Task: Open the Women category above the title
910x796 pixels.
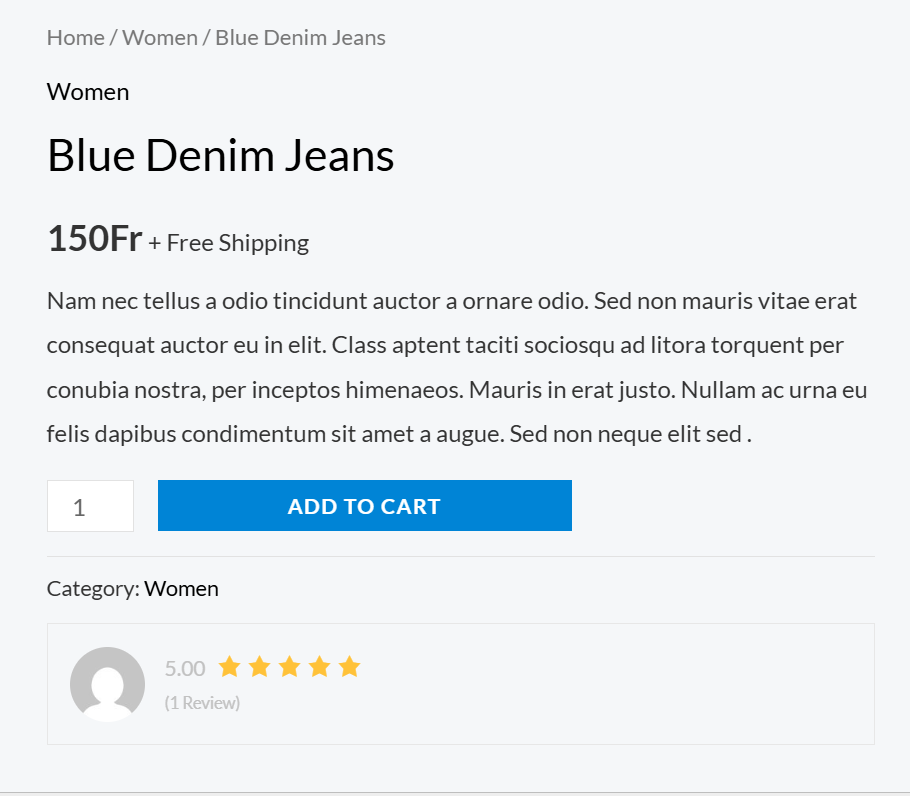Action: click(88, 92)
